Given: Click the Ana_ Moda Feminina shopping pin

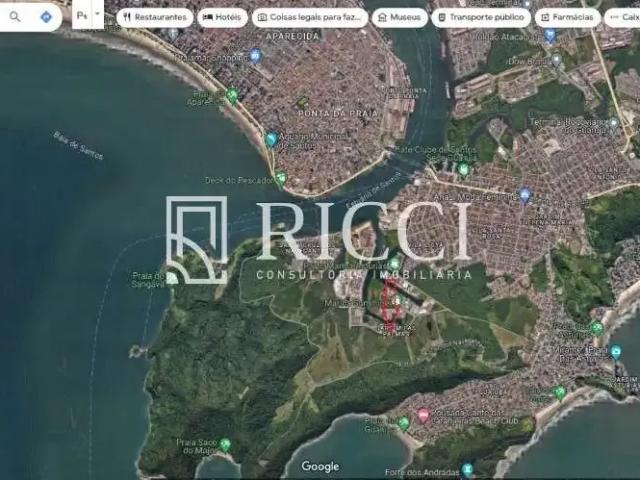Looking at the screenshot, I should (x=525, y=195).
